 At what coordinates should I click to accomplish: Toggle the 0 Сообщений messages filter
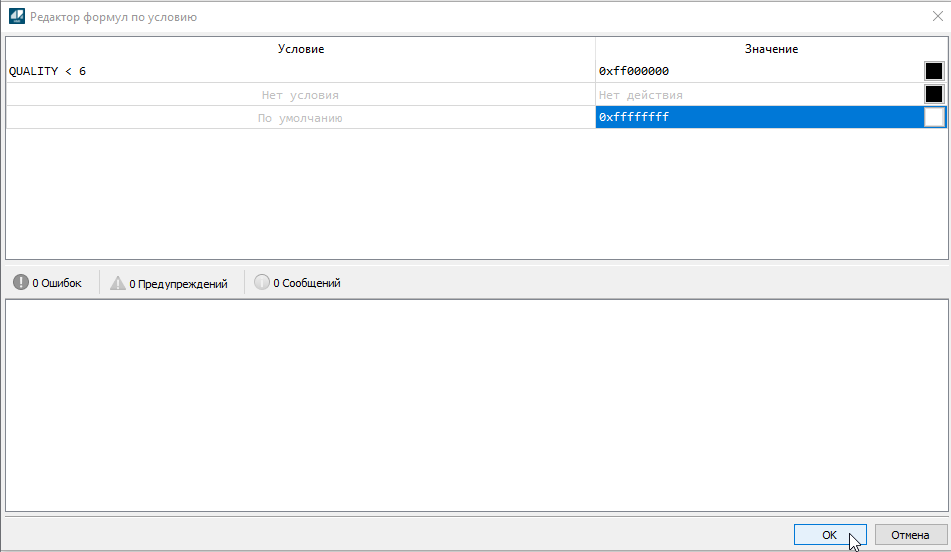[x=297, y=283]
